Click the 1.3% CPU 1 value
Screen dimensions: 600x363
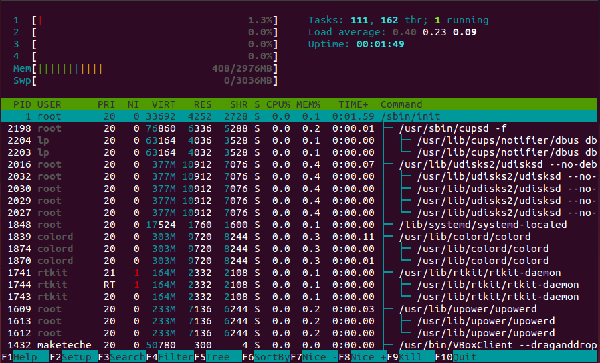click(261, 20)
